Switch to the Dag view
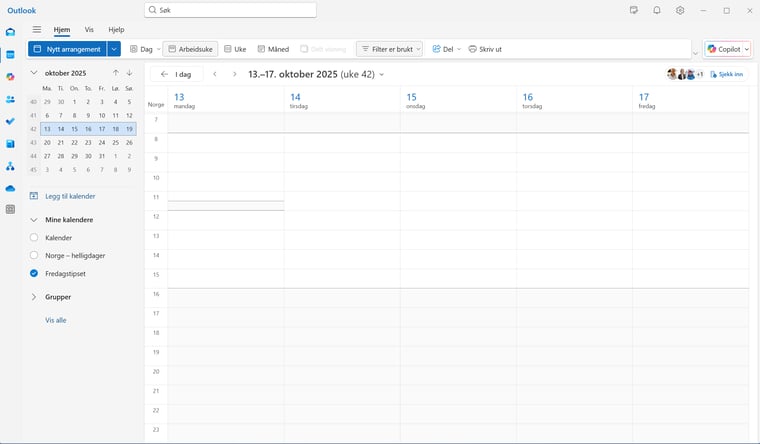This screenshot has height=444, width=760. pos(141,49)
